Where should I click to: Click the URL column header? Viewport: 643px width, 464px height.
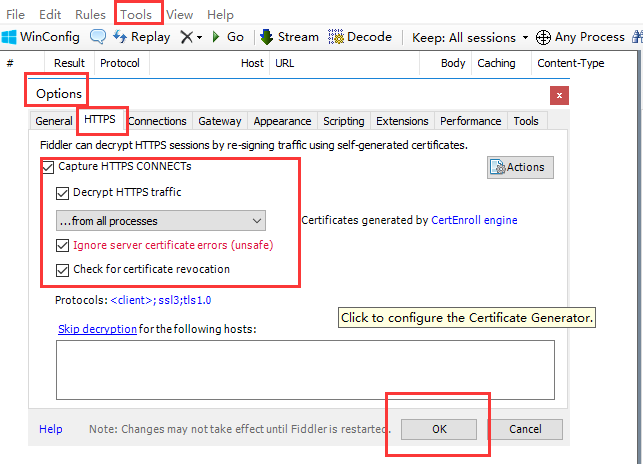click(344, 63)
